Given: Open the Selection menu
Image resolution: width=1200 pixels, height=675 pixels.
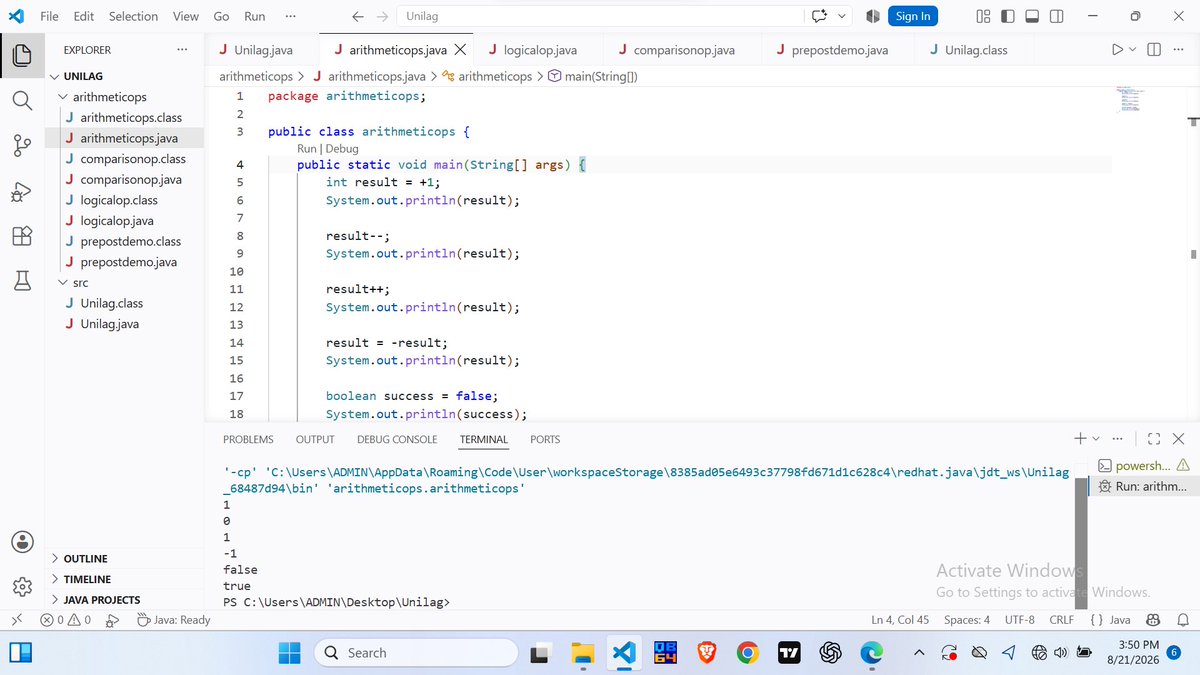Looking at the screenshot, I should coord(133,16).
